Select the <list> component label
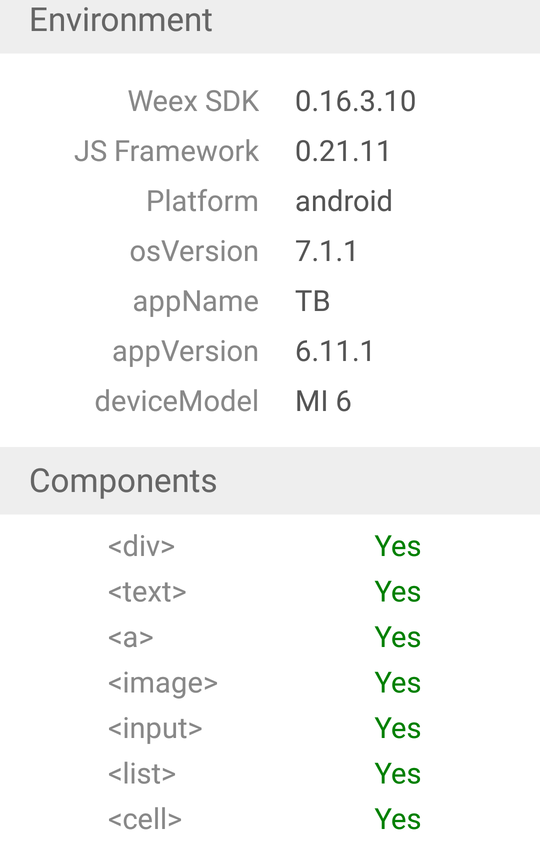 point(142,774)
